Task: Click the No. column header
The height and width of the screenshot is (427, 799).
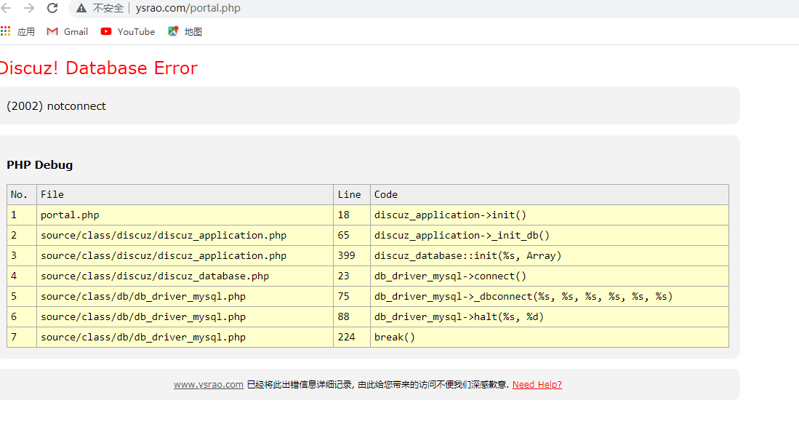Action: point(21,195)
